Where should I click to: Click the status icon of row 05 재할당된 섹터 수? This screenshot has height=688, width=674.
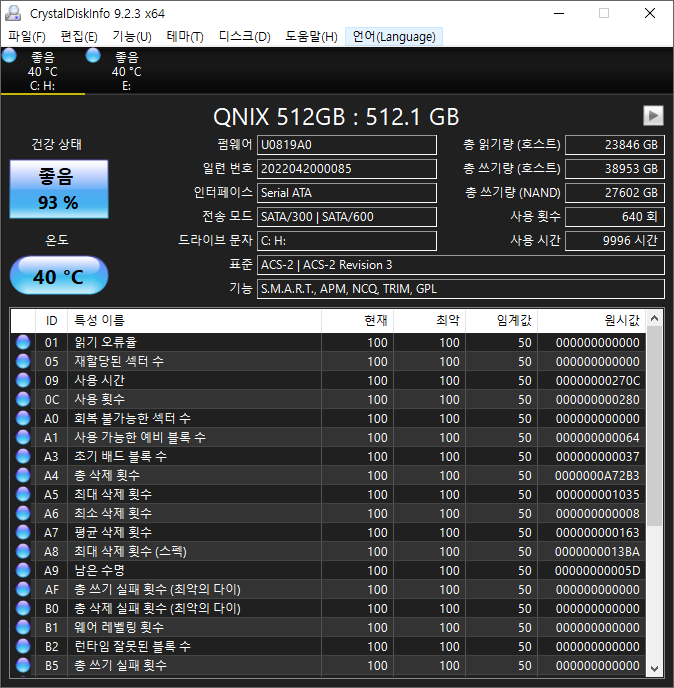23,362
